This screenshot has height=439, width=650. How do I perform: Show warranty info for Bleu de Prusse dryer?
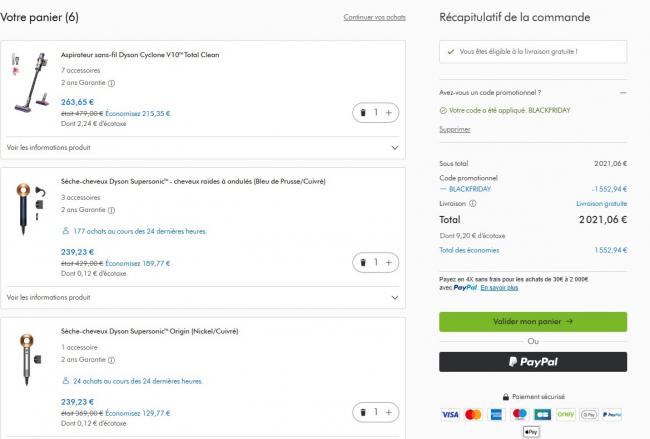point(112,210)
